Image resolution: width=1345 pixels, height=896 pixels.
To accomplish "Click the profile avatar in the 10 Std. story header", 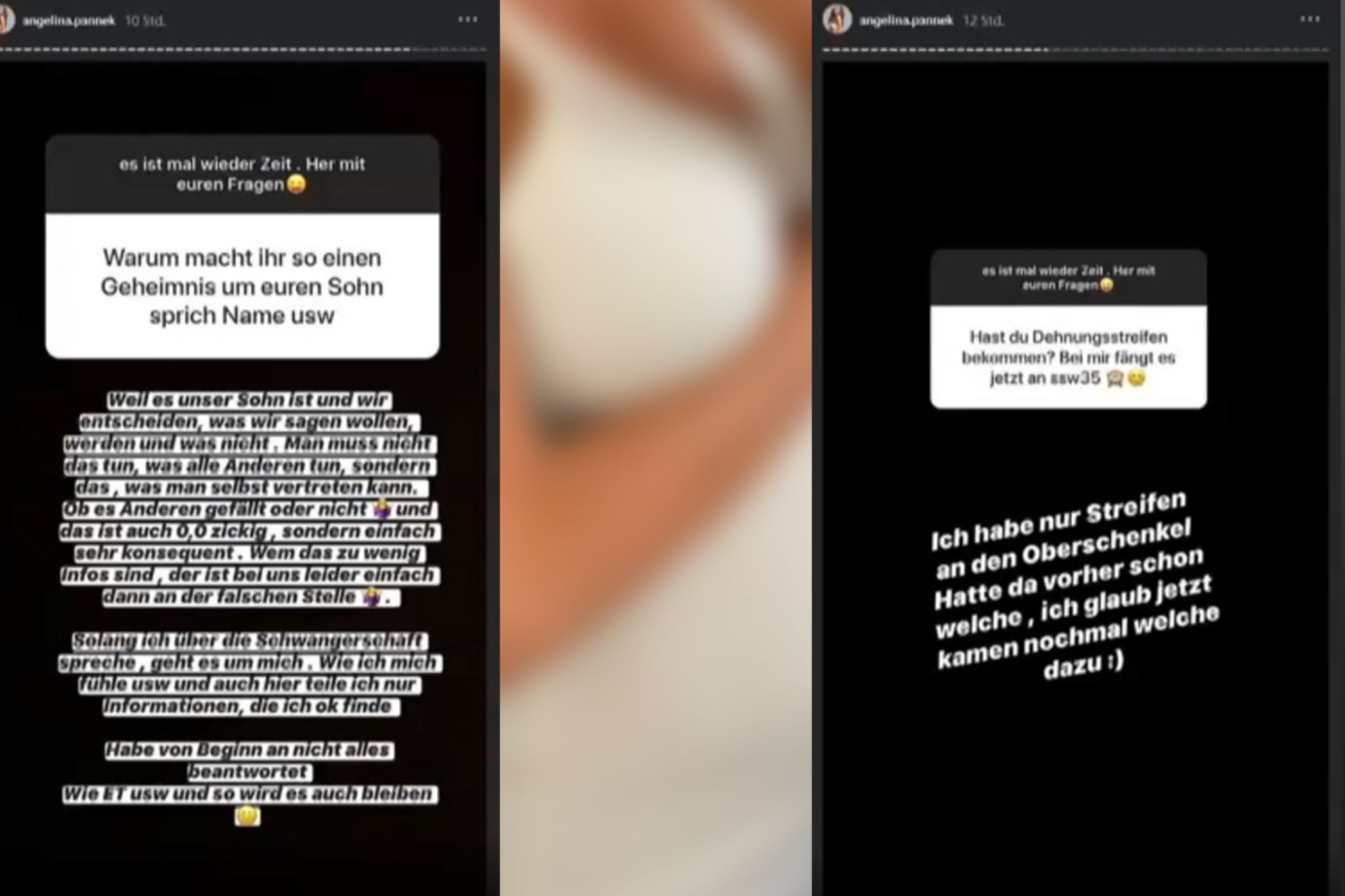I will (6, 20).
